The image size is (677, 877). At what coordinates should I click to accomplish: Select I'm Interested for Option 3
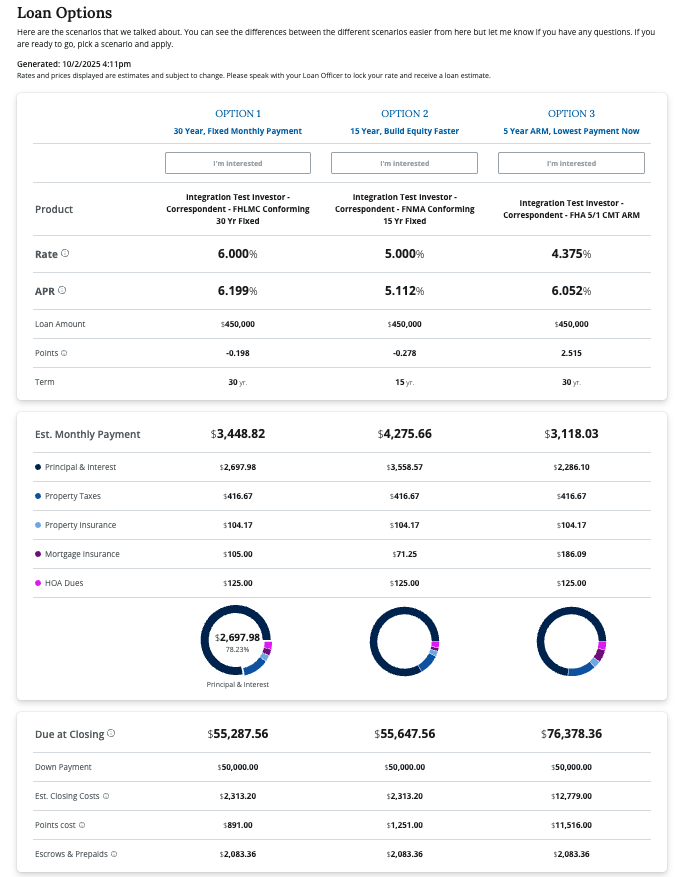click(x=571, y=163)
